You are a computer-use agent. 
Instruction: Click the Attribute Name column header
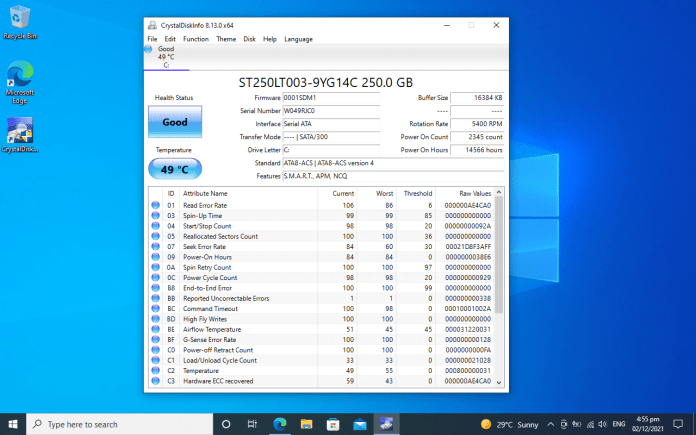[x=205, y=193]
